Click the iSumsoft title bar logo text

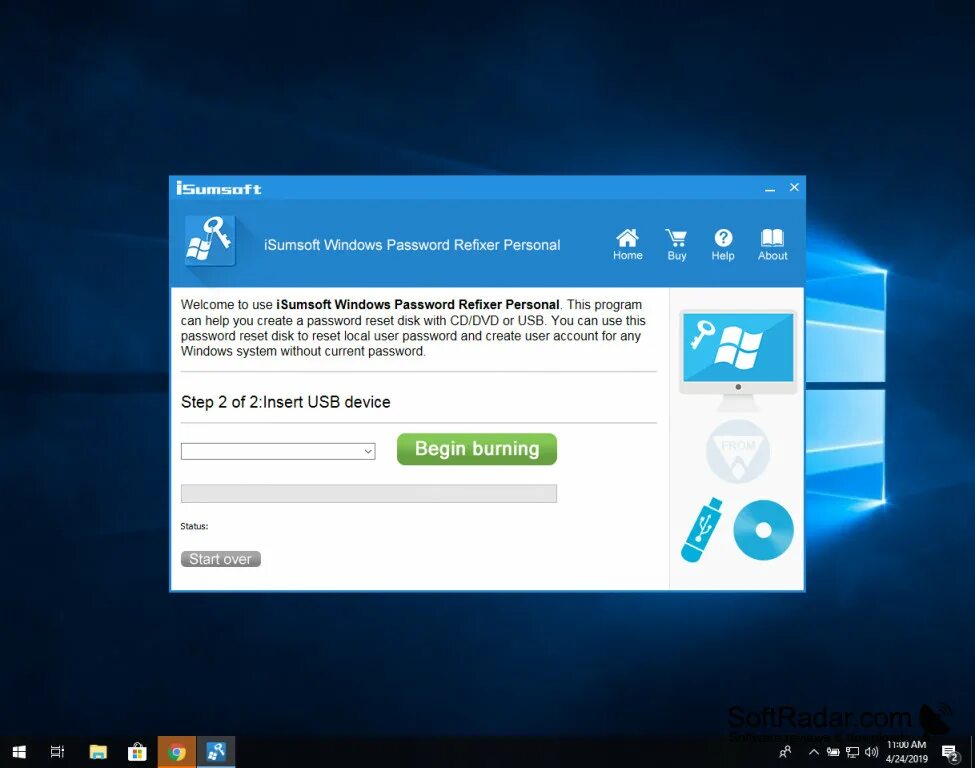(219, 188)
